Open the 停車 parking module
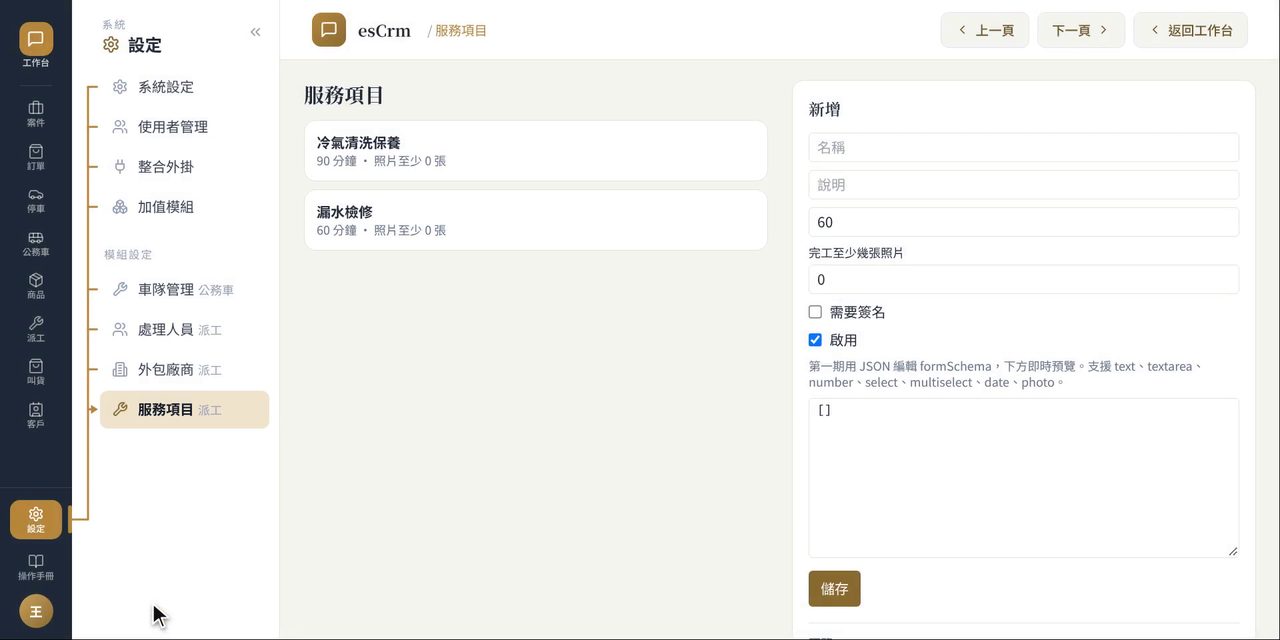This screenshot has height=640, width=1280. pyautogui.click(x=36, y=200)
